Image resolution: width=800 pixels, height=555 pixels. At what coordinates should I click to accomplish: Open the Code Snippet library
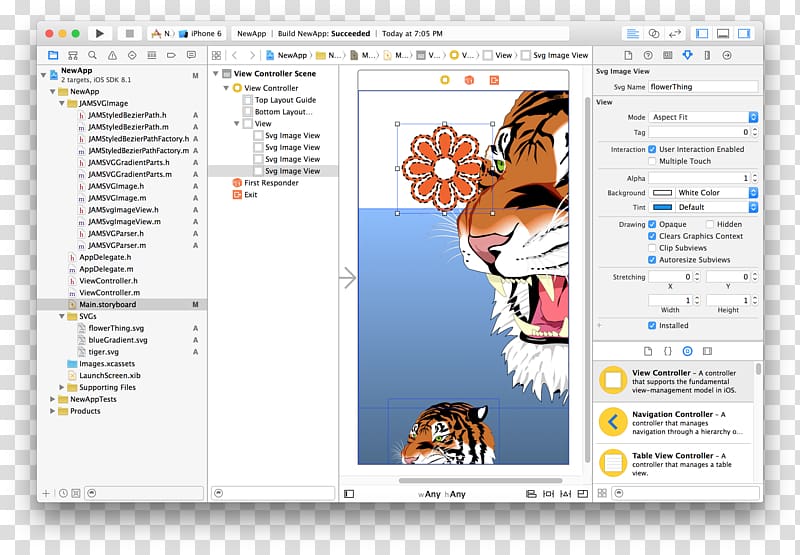tap(667, 351)
